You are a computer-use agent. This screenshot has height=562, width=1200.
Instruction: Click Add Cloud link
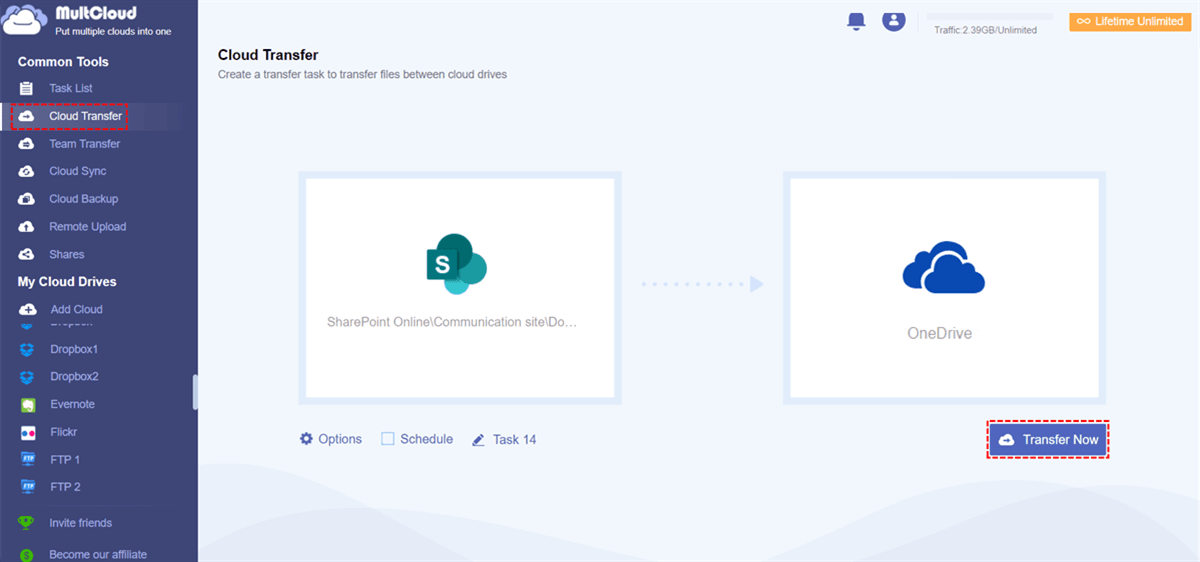(76, 310)
